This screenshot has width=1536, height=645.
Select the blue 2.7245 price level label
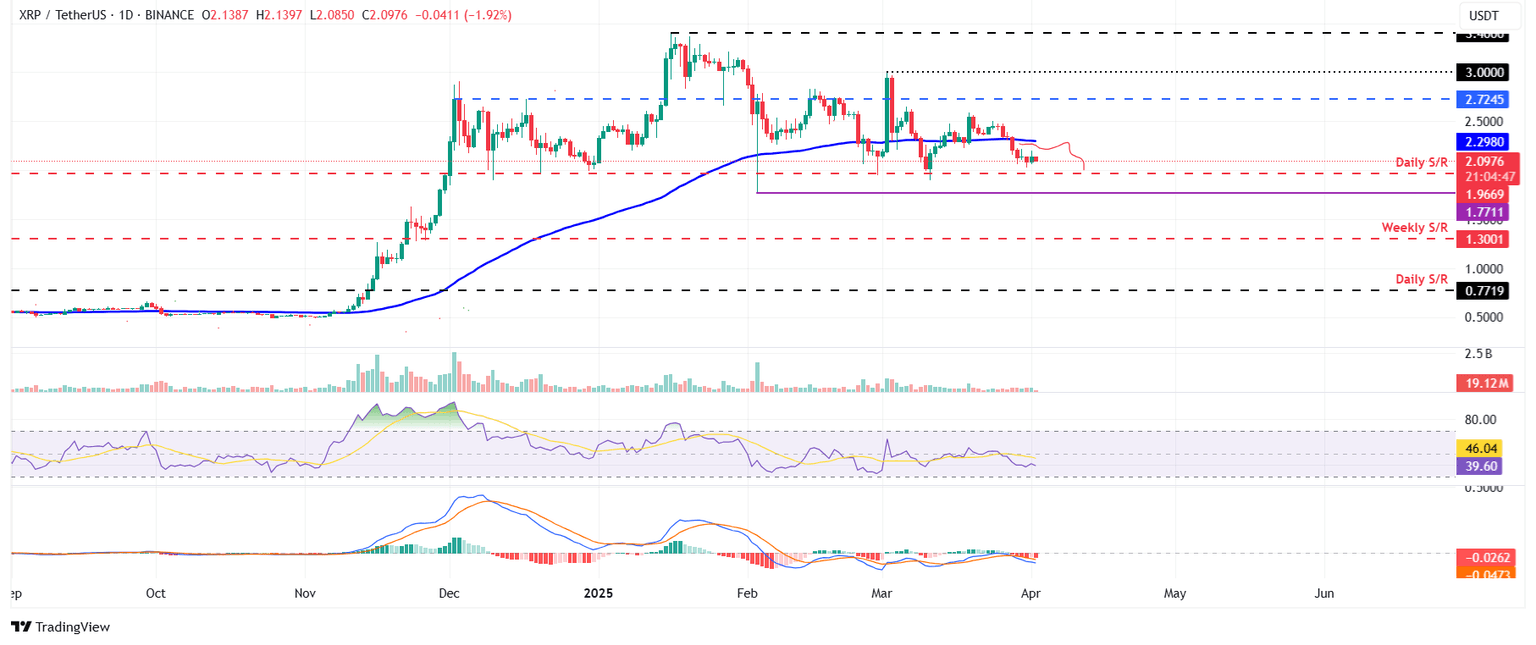coord(1484,100)
